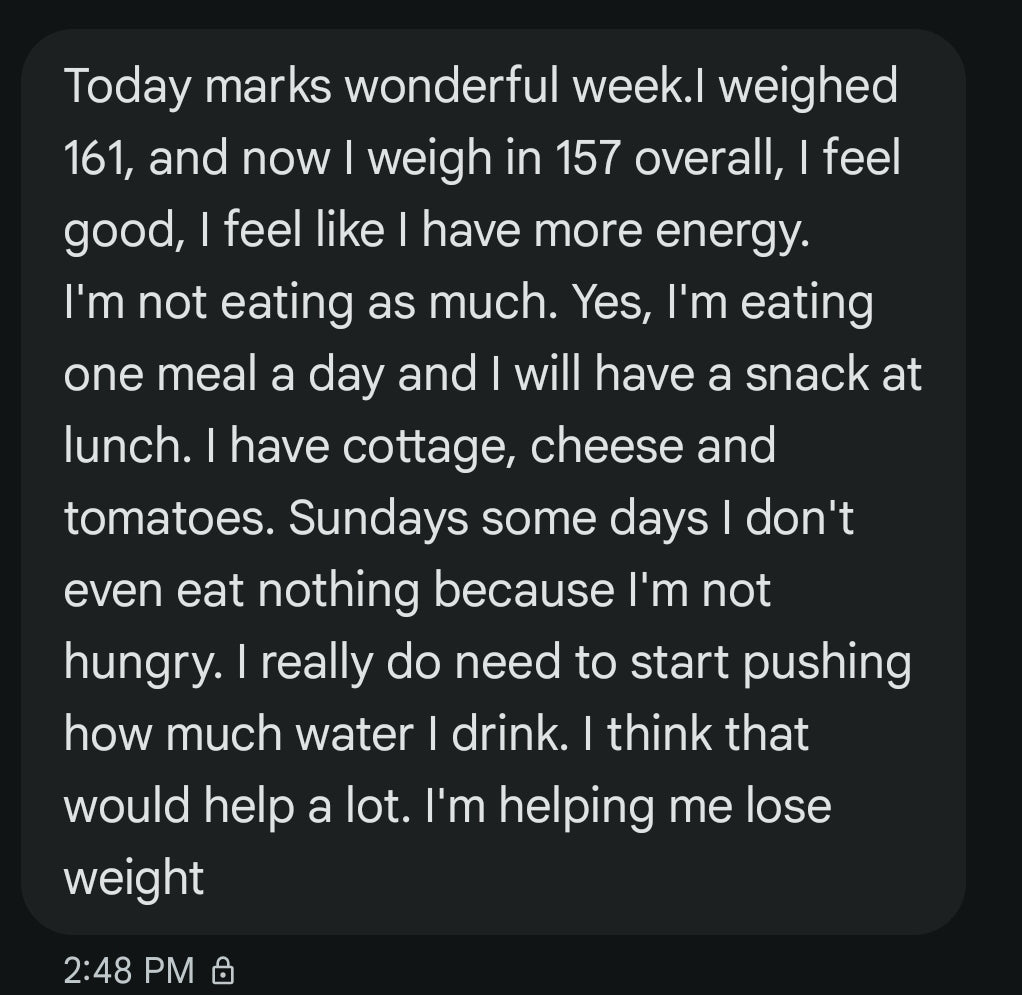
Task: Click the word "wonderful" in first line
Action: point(458,87)
